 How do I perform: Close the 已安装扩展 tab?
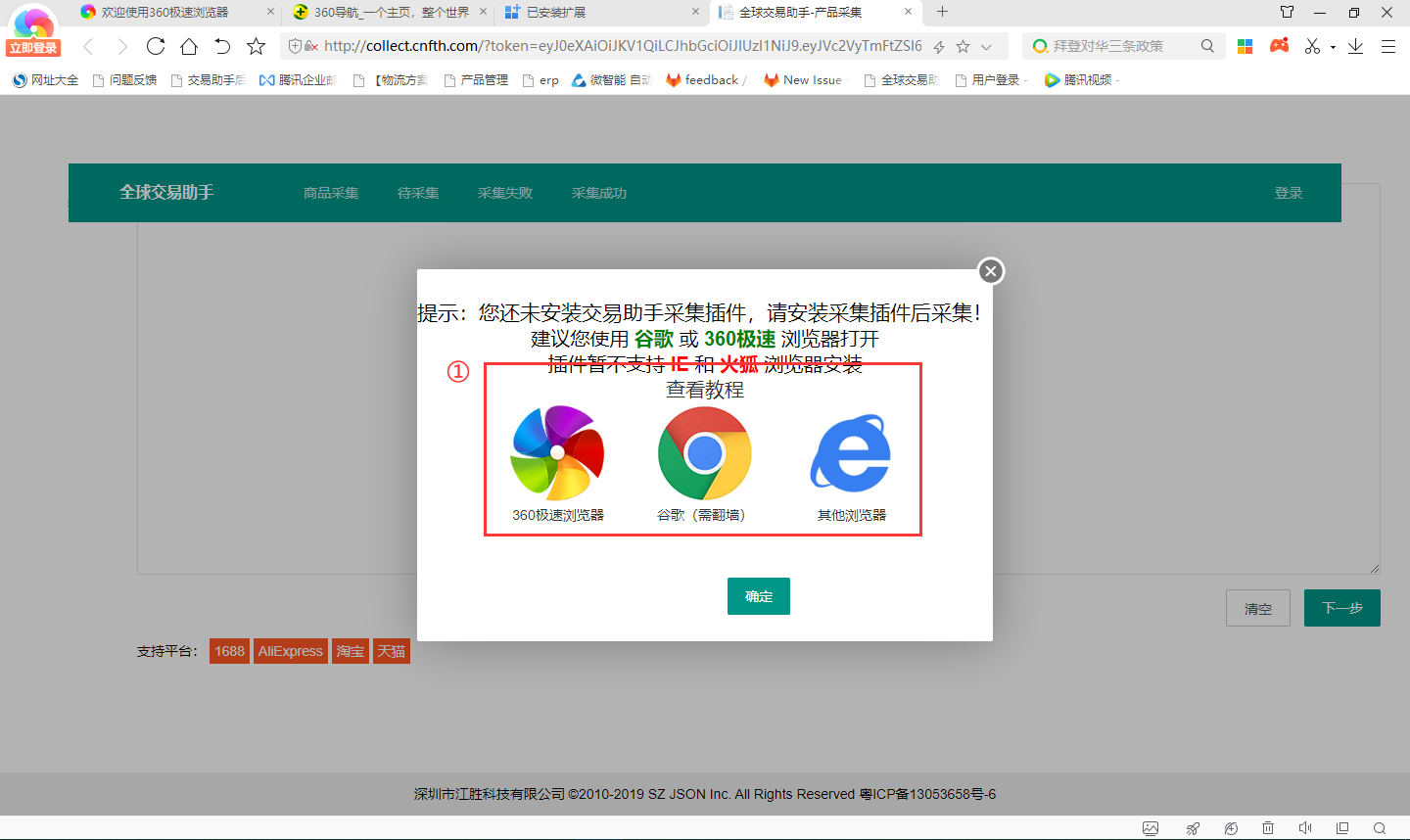click(x=696, y=12)
